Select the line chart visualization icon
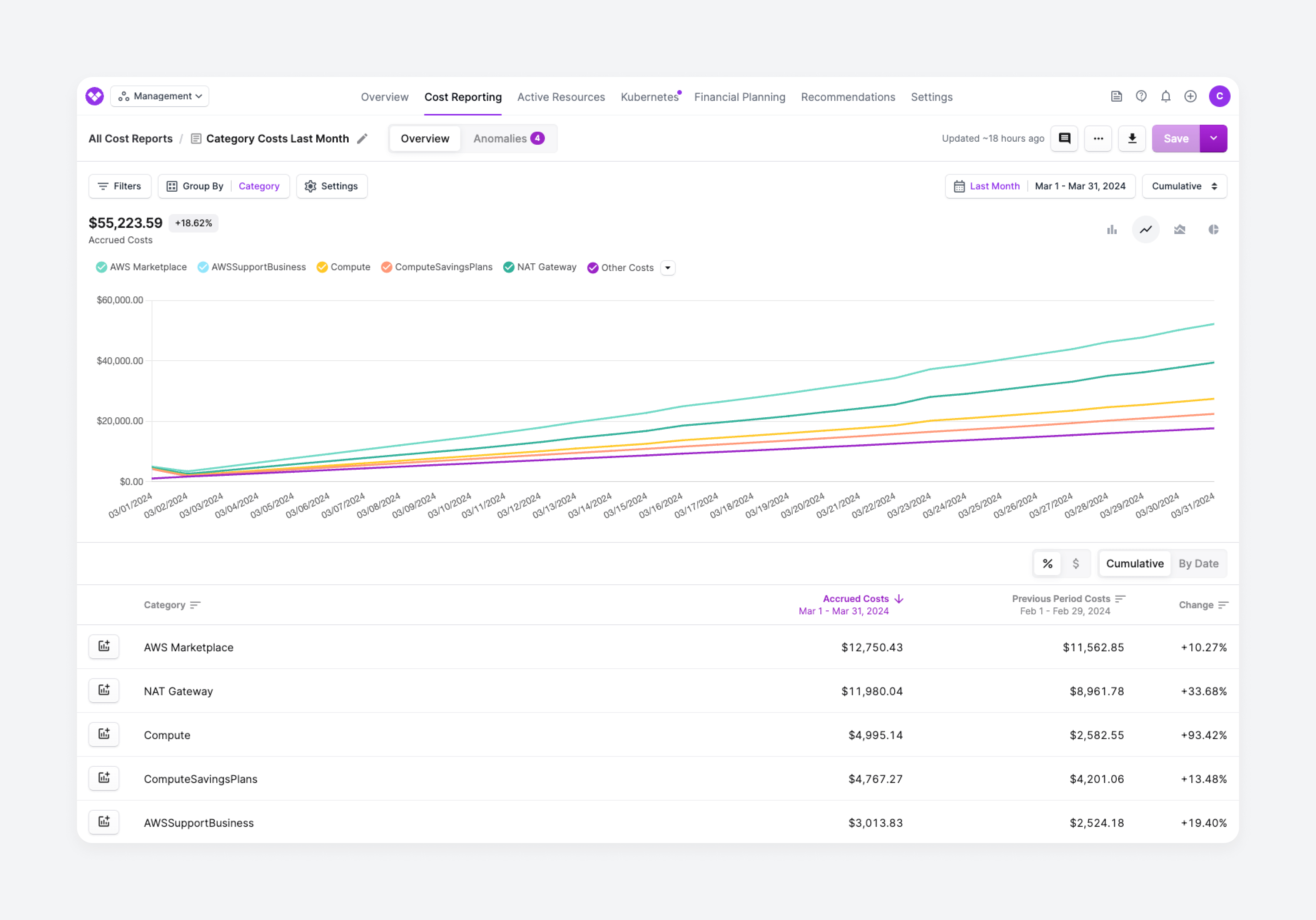1316x920 pixels. pyautogui.click(x=1146, y=229)
